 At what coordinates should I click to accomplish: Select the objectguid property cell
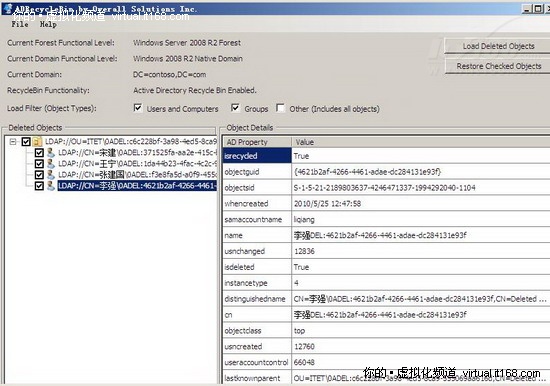[257, 172]
